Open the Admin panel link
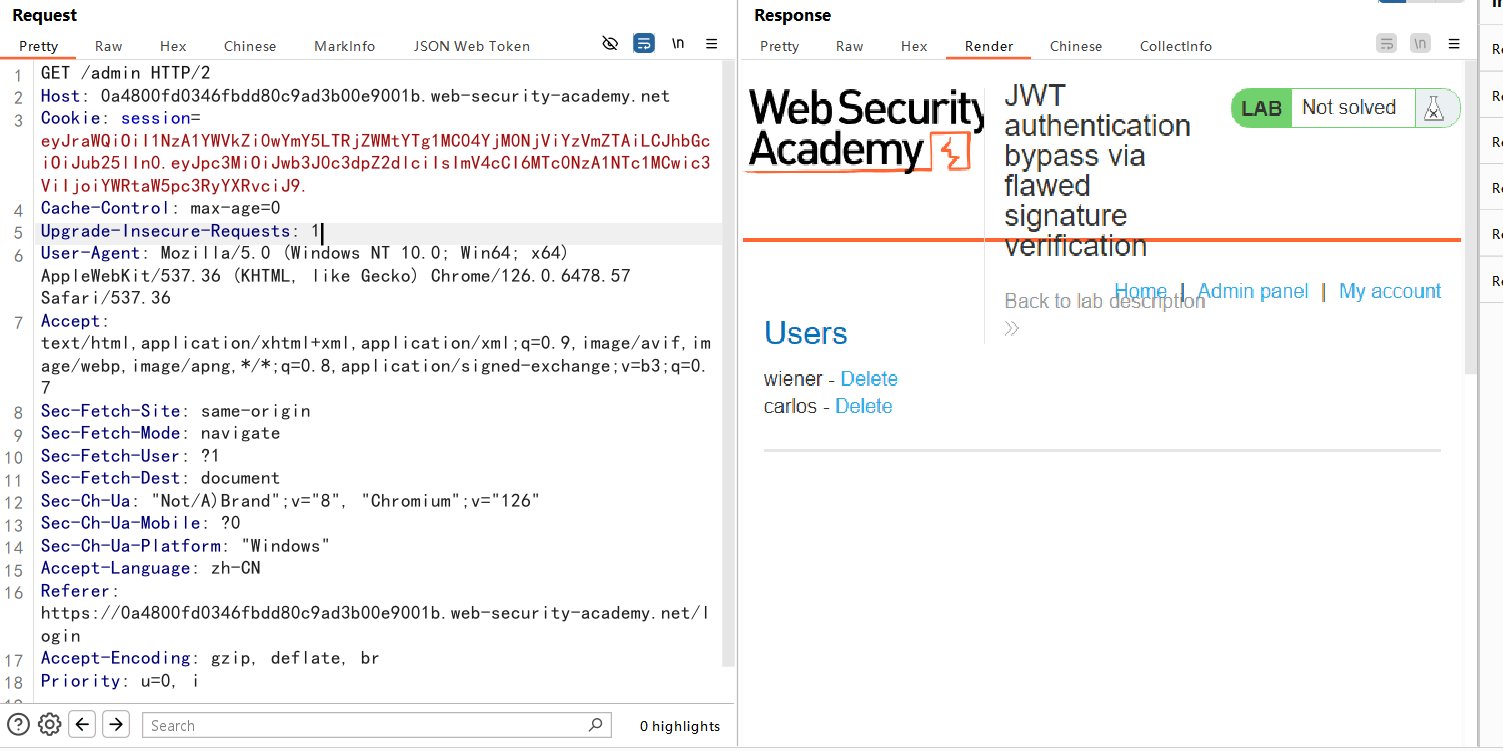The width and height of the screenshot is (1503, 751). click(1253, 291)
